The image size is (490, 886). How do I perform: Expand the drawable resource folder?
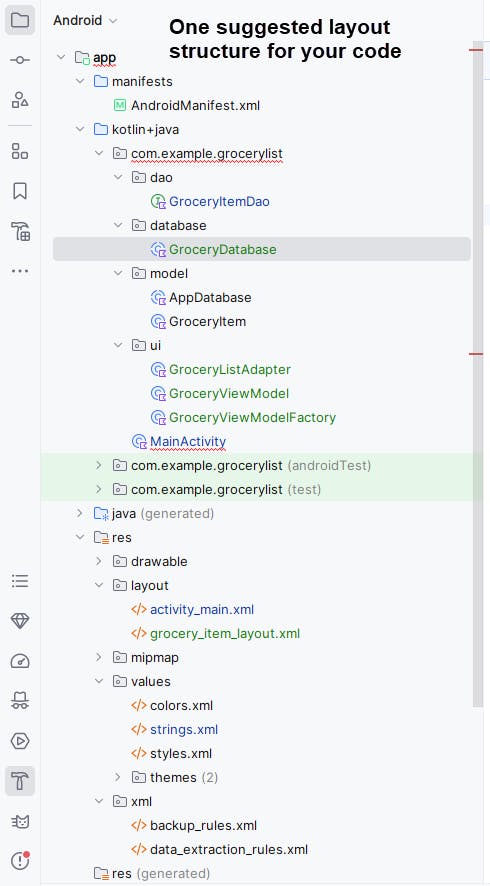pyautogui.click(x=99, y=561)
